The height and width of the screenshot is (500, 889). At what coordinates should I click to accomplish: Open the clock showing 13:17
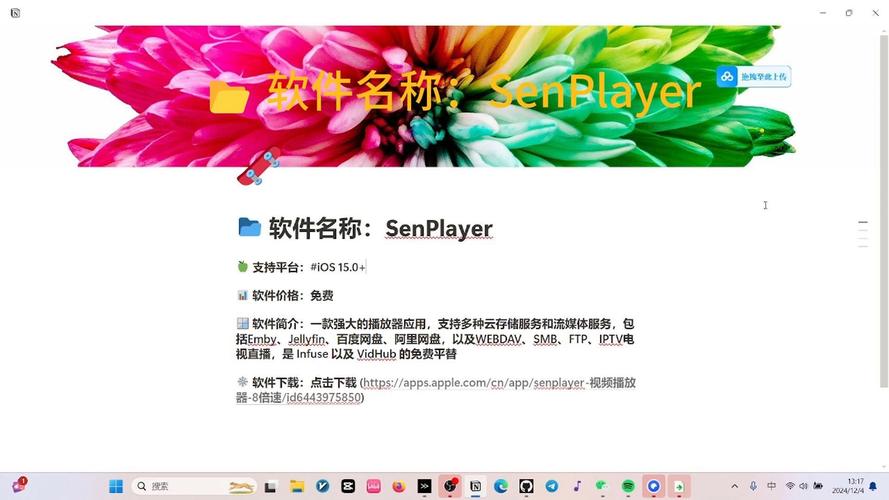click(x=848, y=486)
